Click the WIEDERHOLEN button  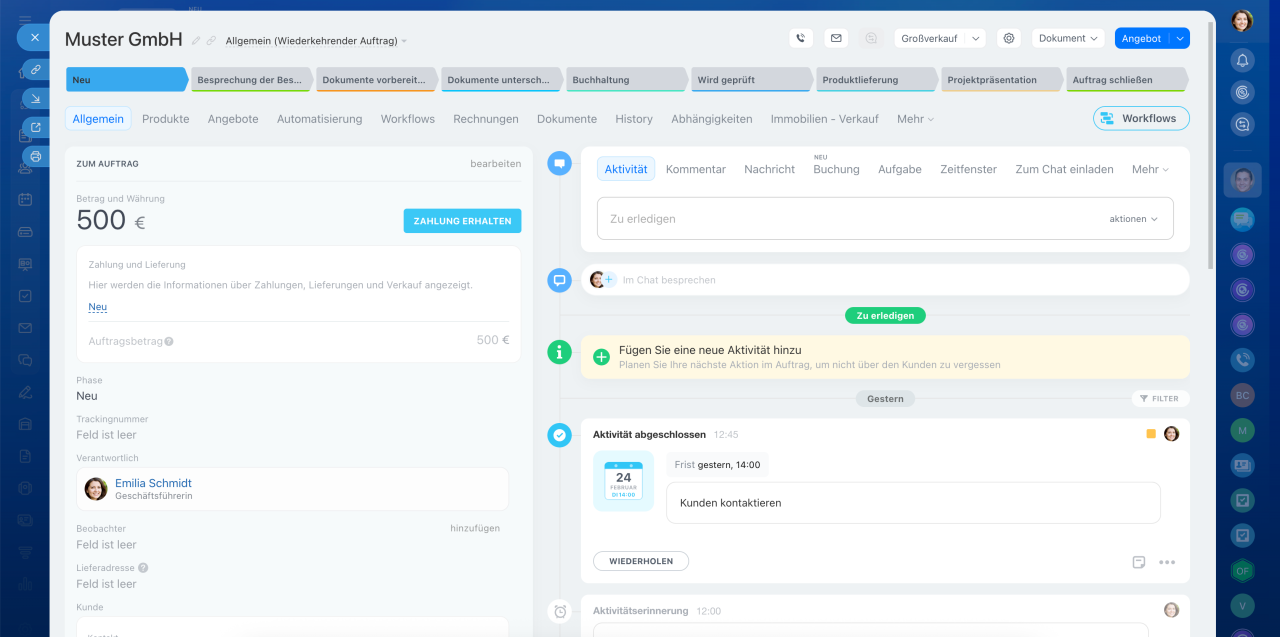tap(640, 561)
